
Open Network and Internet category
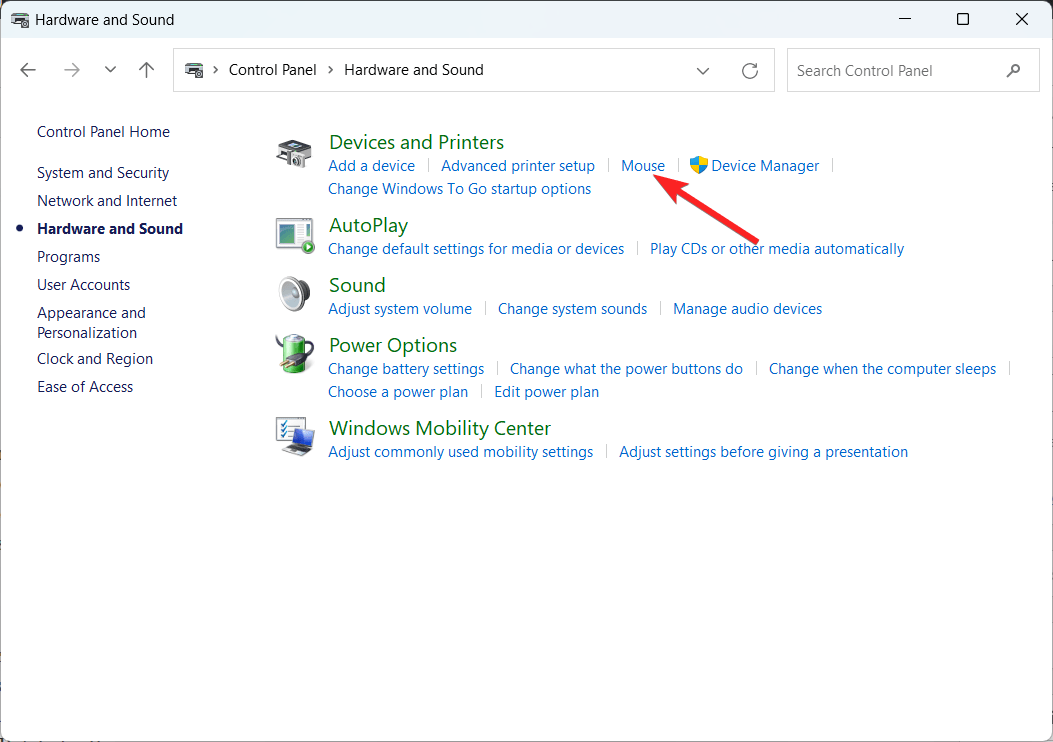(x=107, y=201)
